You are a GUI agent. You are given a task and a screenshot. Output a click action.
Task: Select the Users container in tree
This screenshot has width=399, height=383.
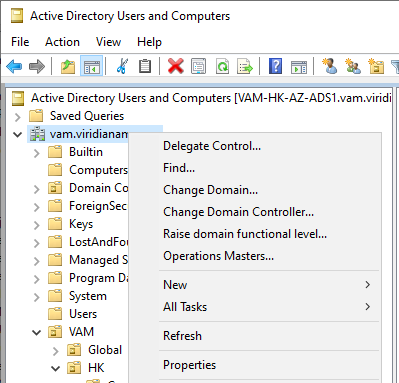point(83,314)
